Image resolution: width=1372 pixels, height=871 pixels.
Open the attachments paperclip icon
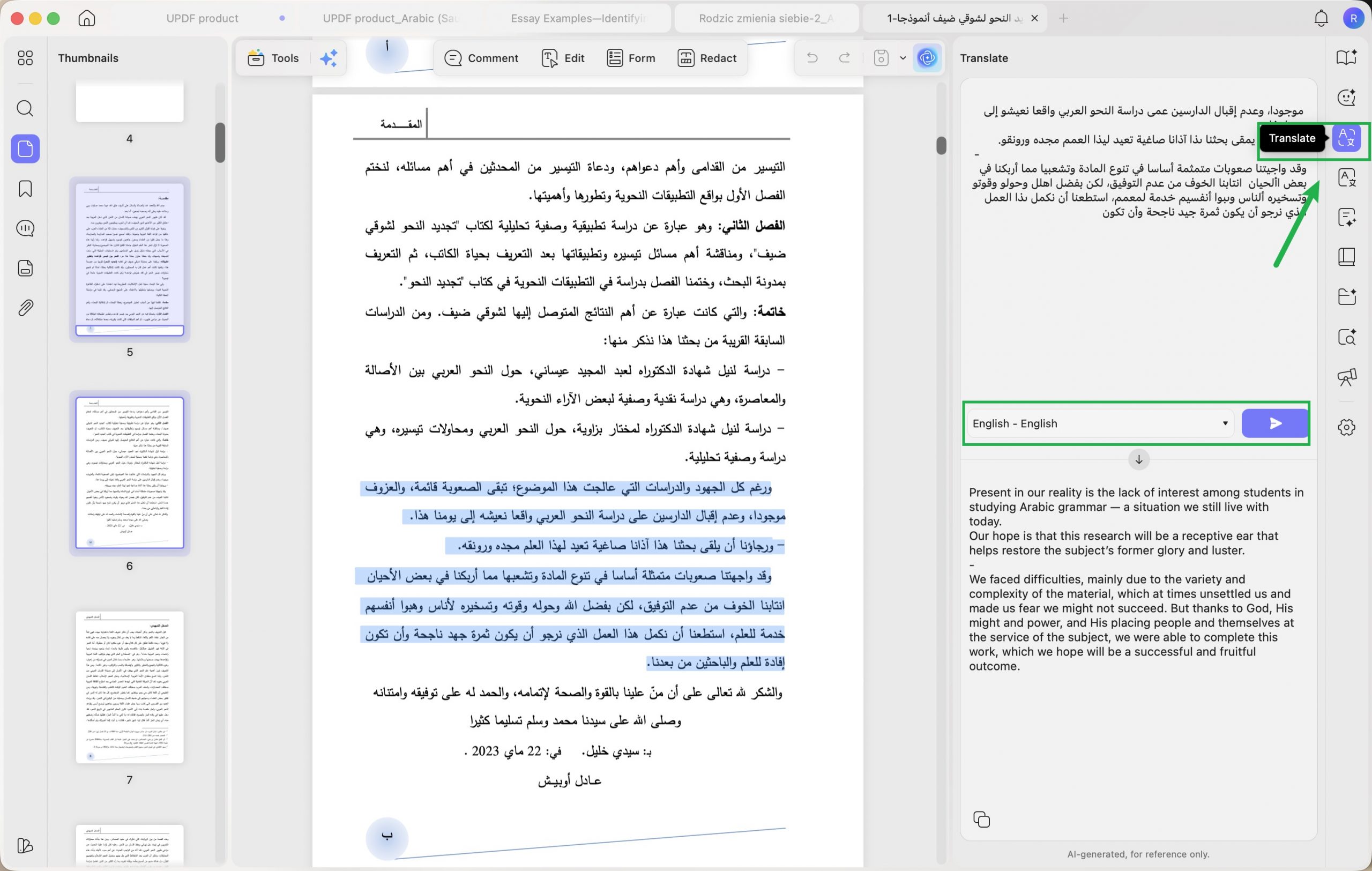tap(25, 308)
